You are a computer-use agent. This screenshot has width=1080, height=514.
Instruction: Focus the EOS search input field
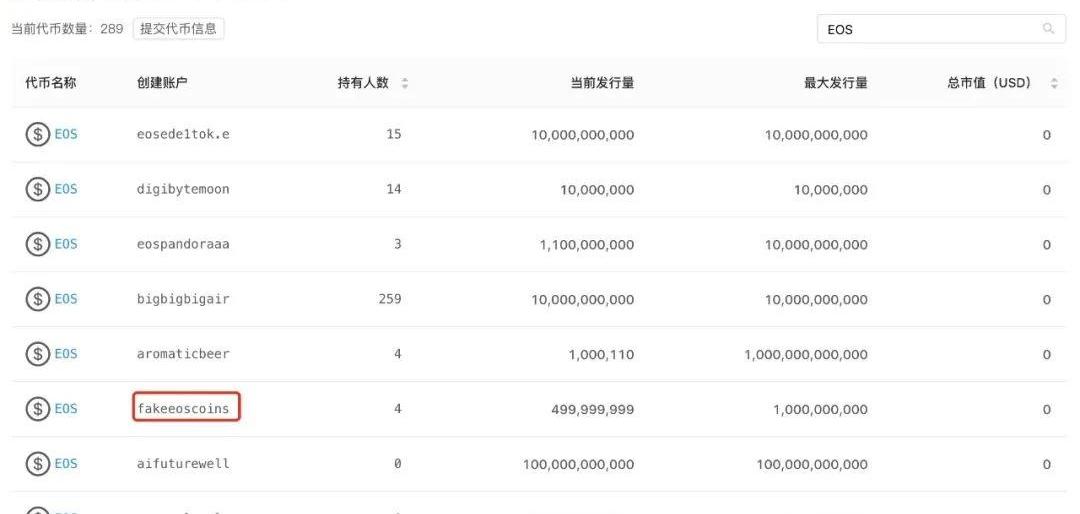(x=925, y=29)
